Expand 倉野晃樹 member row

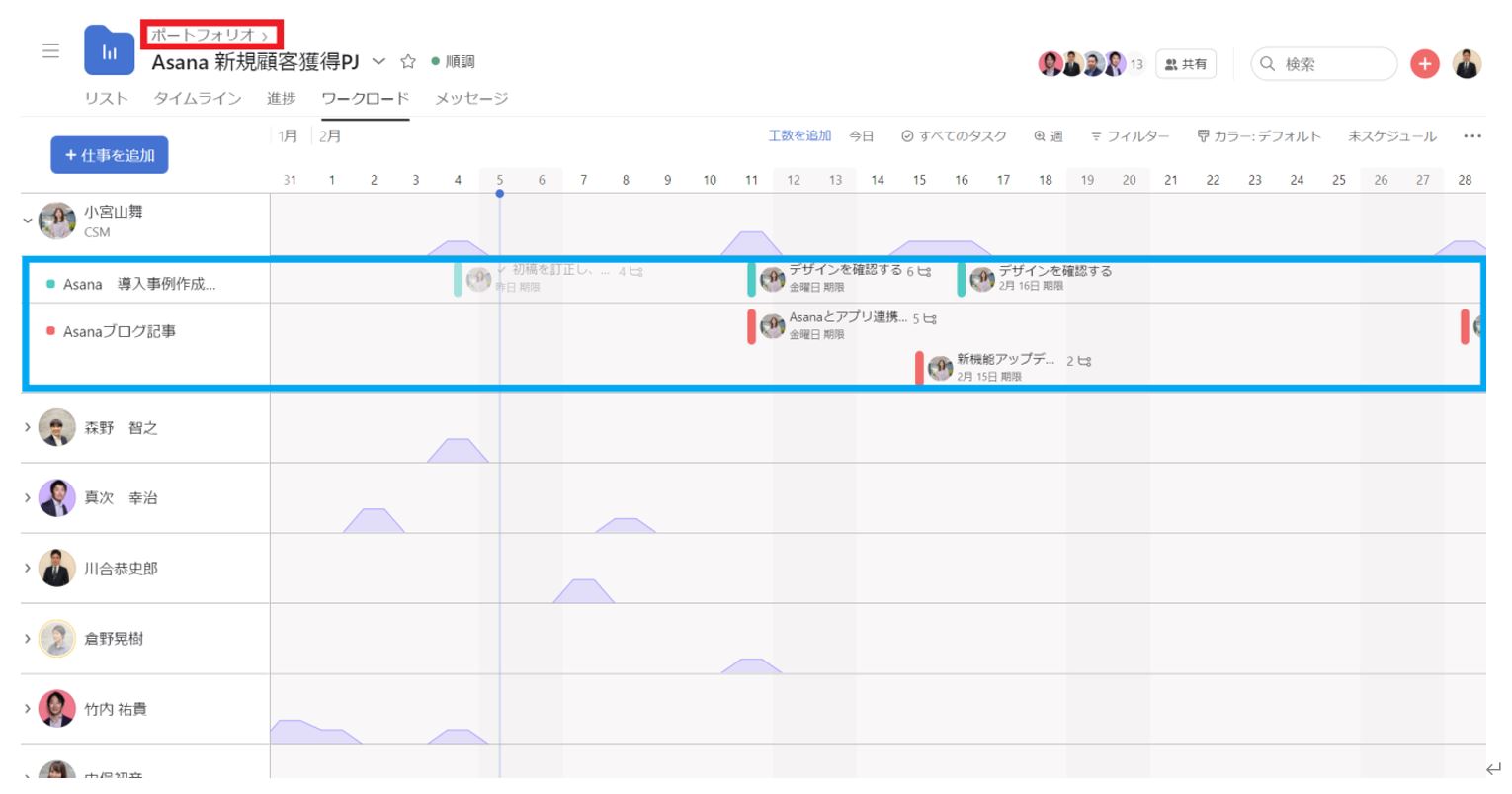(28, 639)
